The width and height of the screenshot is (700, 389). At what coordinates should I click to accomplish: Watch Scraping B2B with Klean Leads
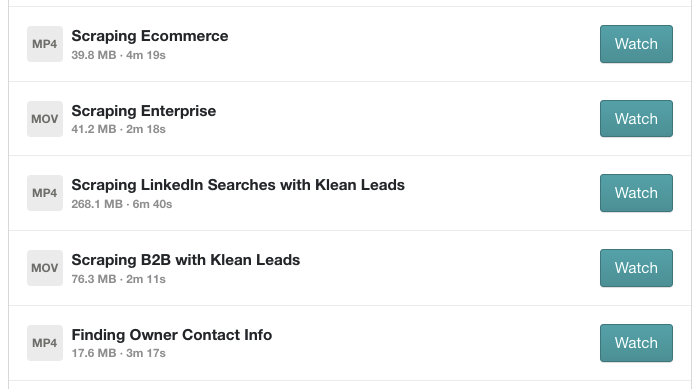636,268
